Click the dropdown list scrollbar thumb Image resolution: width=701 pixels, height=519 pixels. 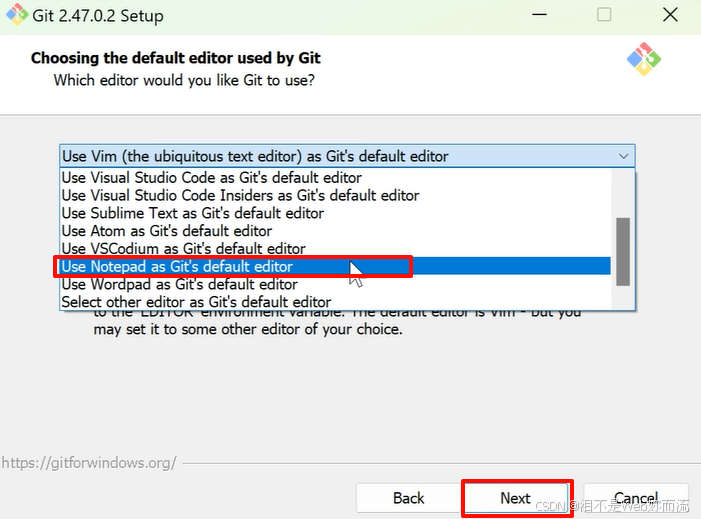[623, 252]
